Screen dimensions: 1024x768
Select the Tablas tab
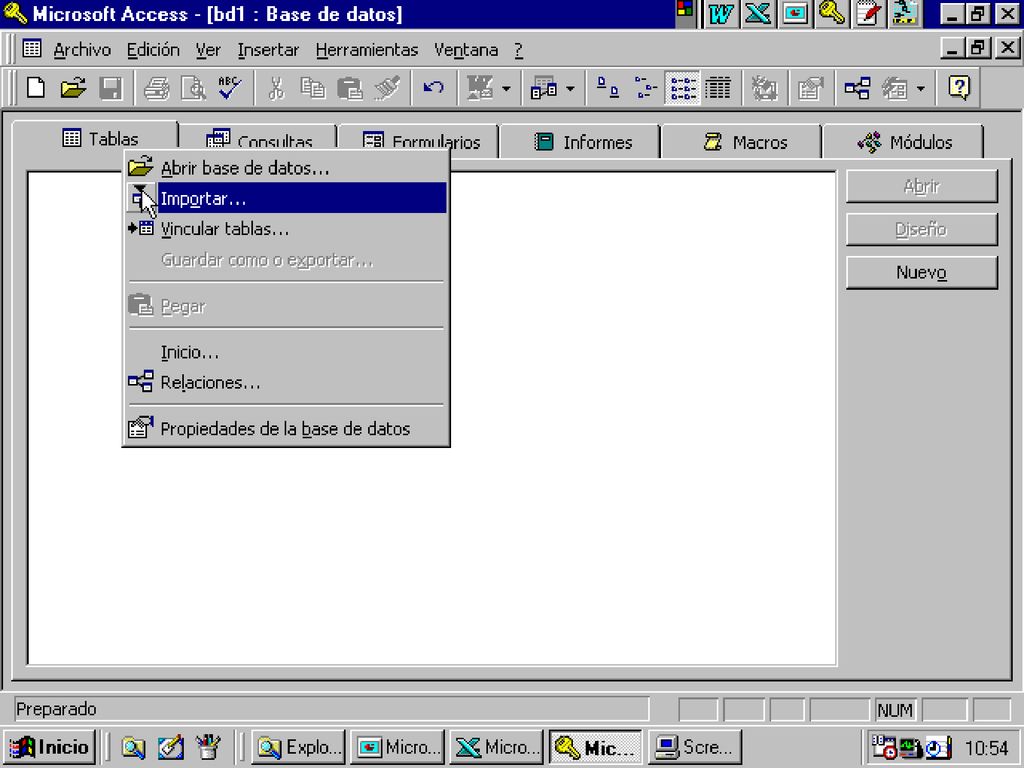point(100,138)
